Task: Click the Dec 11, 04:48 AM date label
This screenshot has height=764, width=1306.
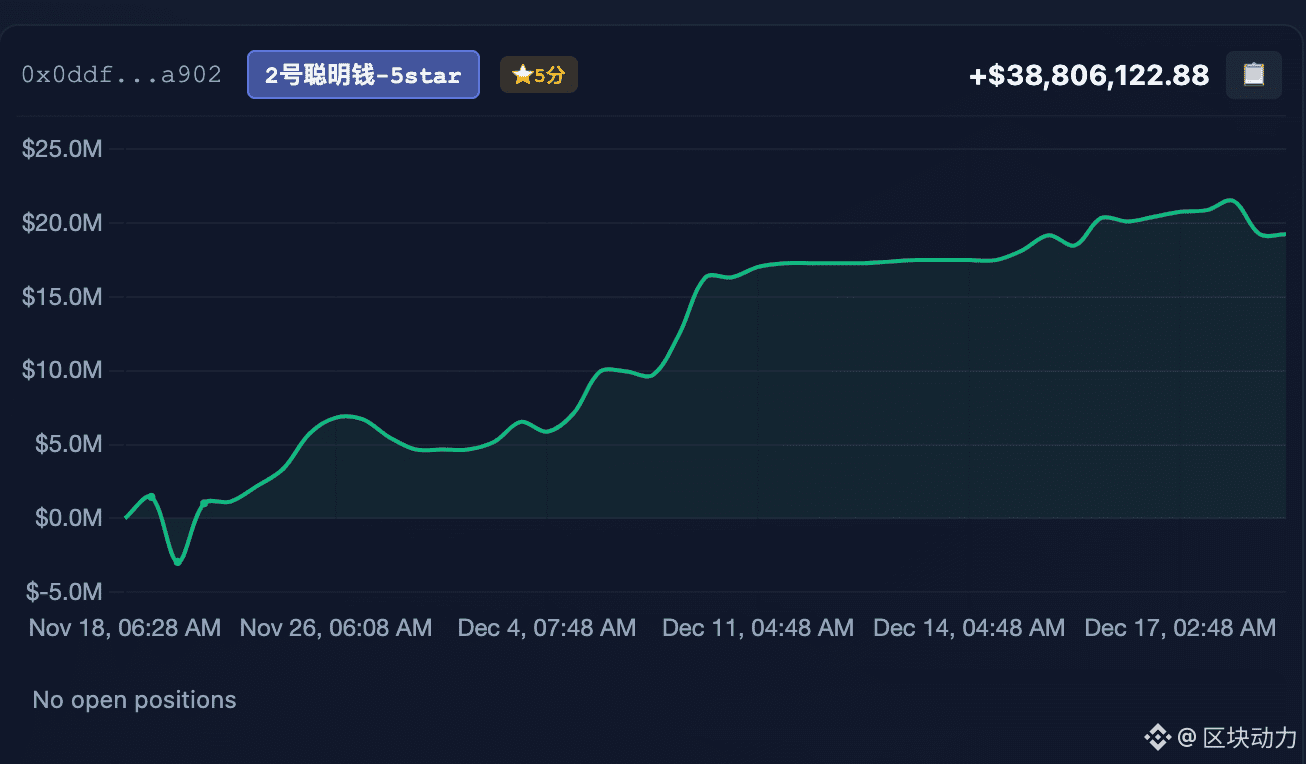Action: pos(758,628)
